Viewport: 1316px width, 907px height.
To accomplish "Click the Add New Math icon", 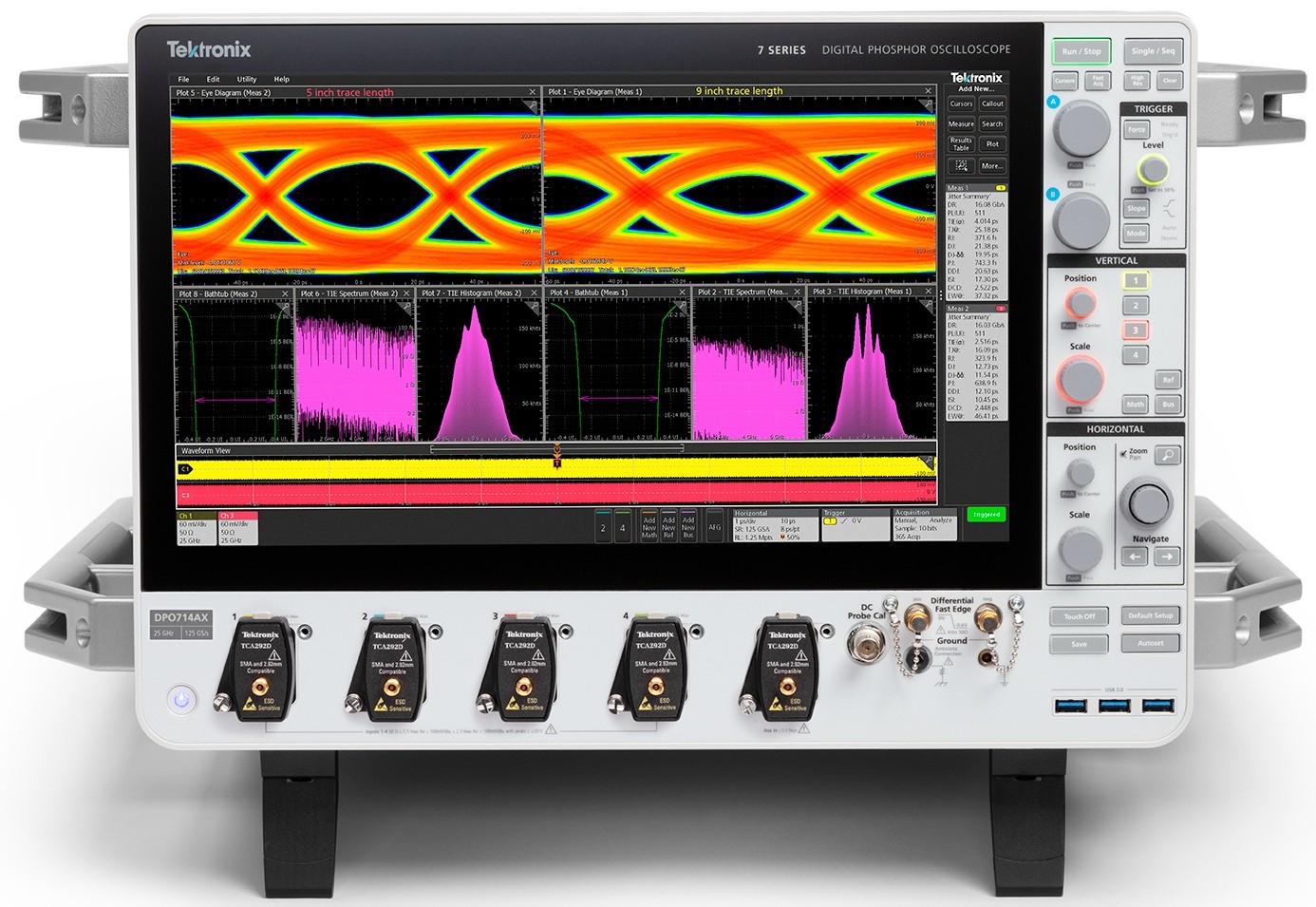I will 649,527.
